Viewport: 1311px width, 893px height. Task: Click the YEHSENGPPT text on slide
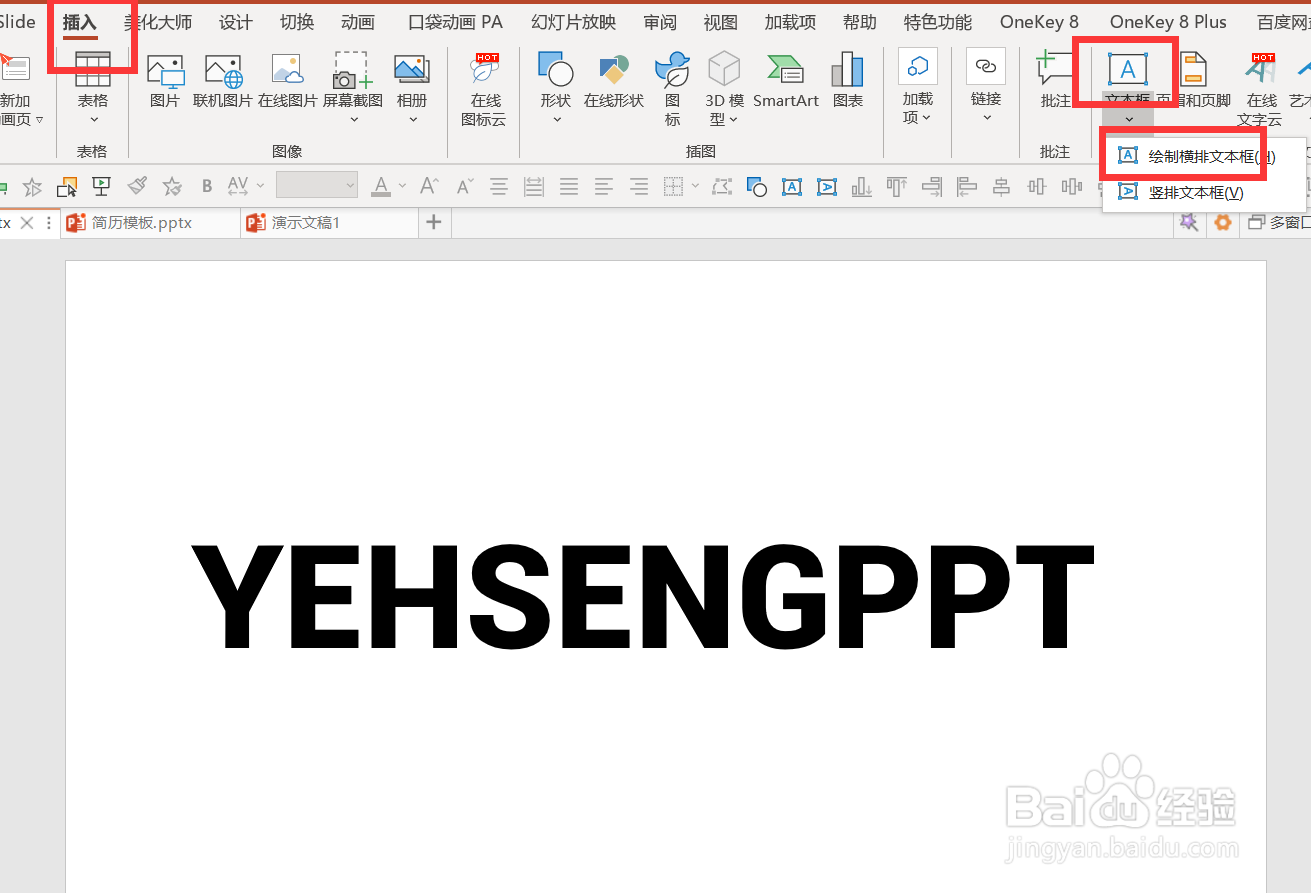(x=642, y=596)
